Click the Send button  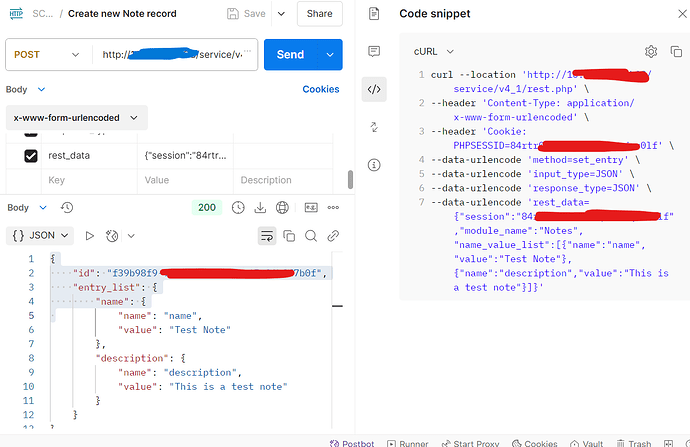pos(290,55)
